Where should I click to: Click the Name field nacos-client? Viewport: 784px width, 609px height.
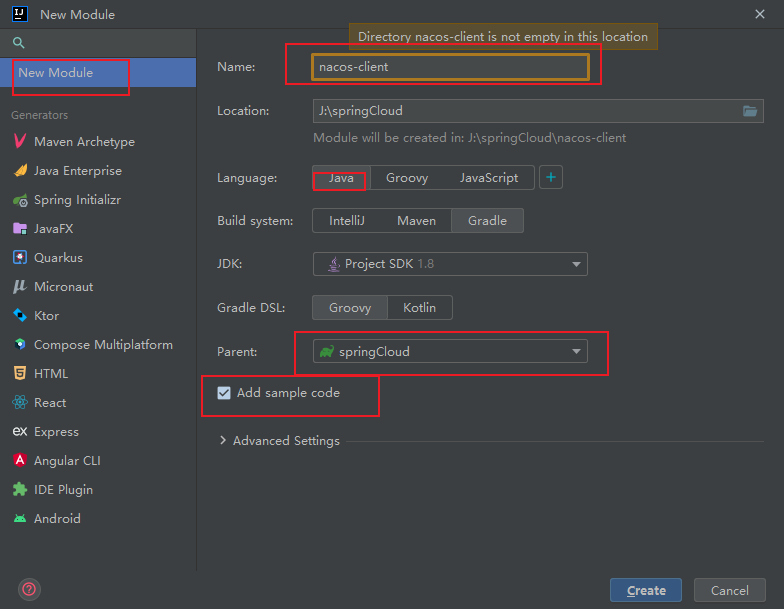click(x=450, y=67)
